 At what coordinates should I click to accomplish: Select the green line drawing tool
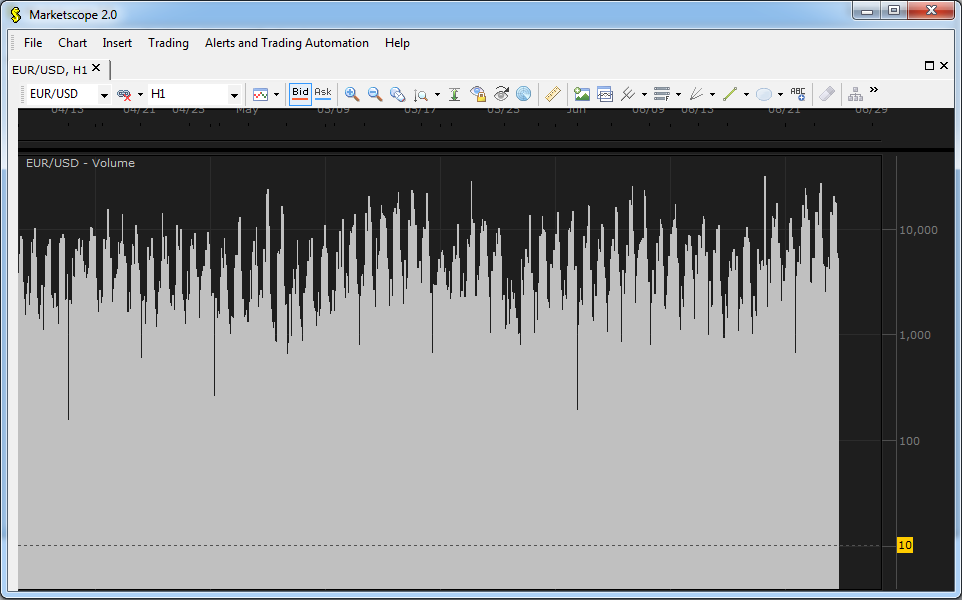(729, 94)
